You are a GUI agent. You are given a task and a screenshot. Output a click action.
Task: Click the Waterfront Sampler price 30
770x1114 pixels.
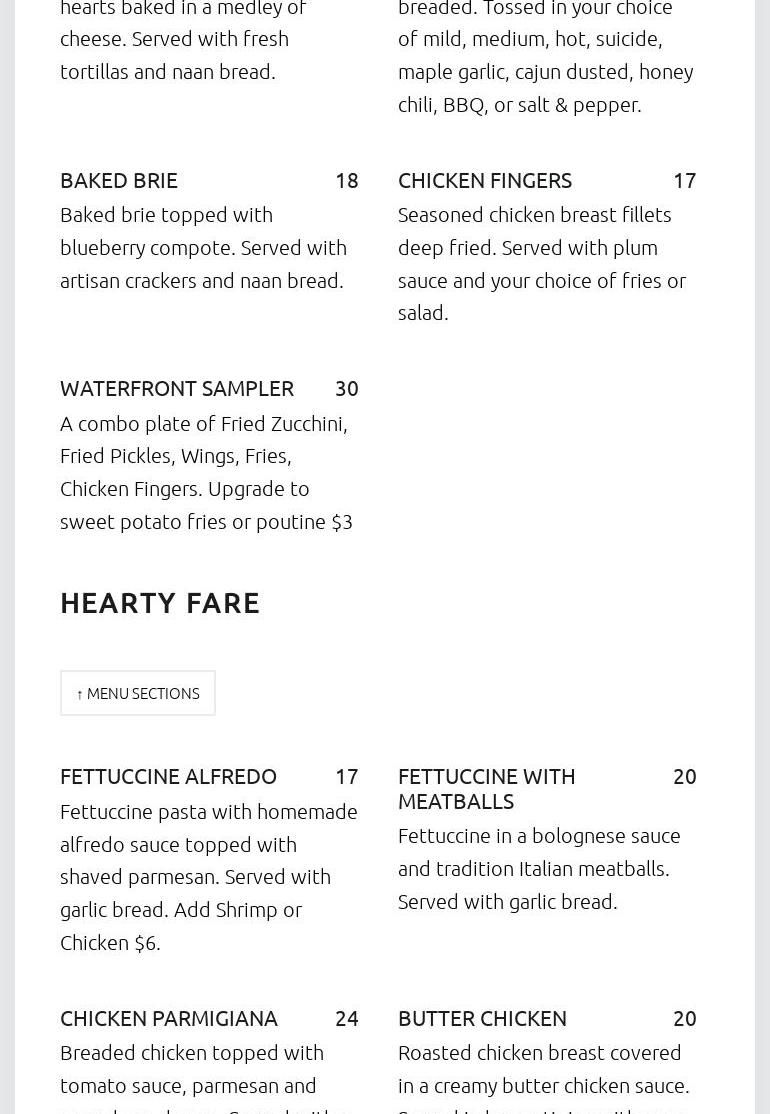point(346,388)
